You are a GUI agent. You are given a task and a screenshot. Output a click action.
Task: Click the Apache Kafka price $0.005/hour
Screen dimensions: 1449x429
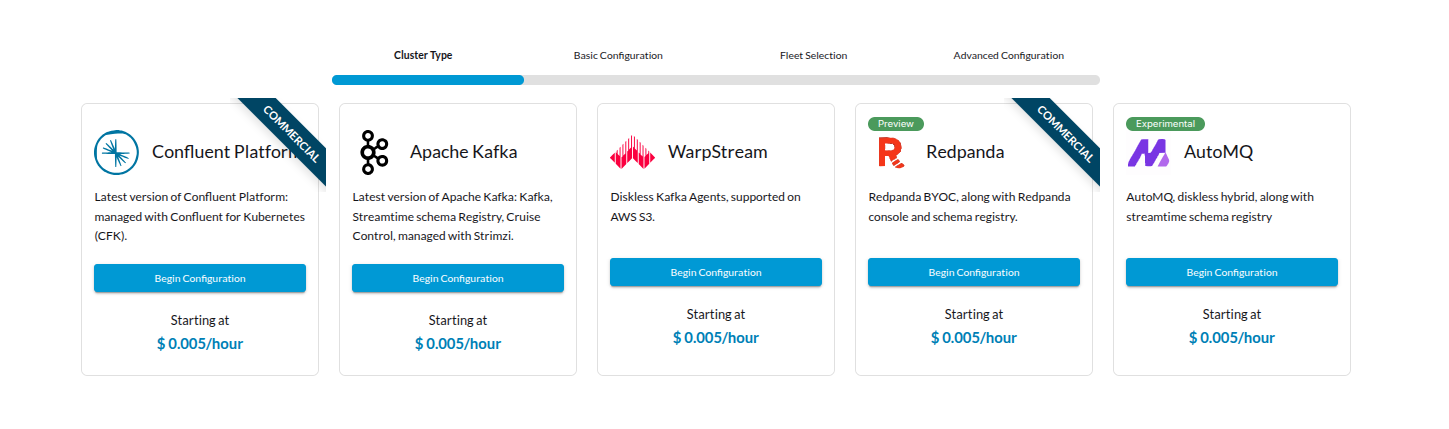tap(458, 344)
